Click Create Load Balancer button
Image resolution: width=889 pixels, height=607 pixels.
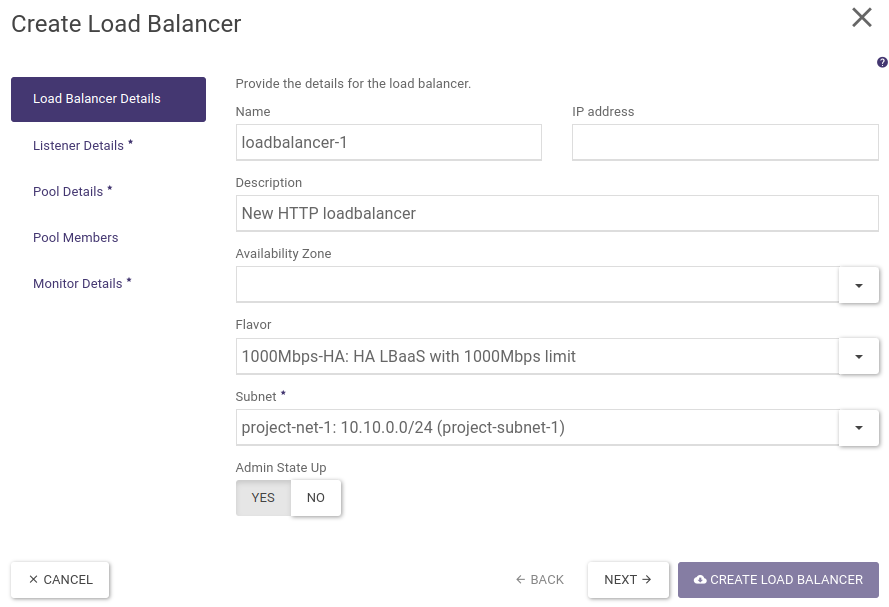[x=778, y=580]
